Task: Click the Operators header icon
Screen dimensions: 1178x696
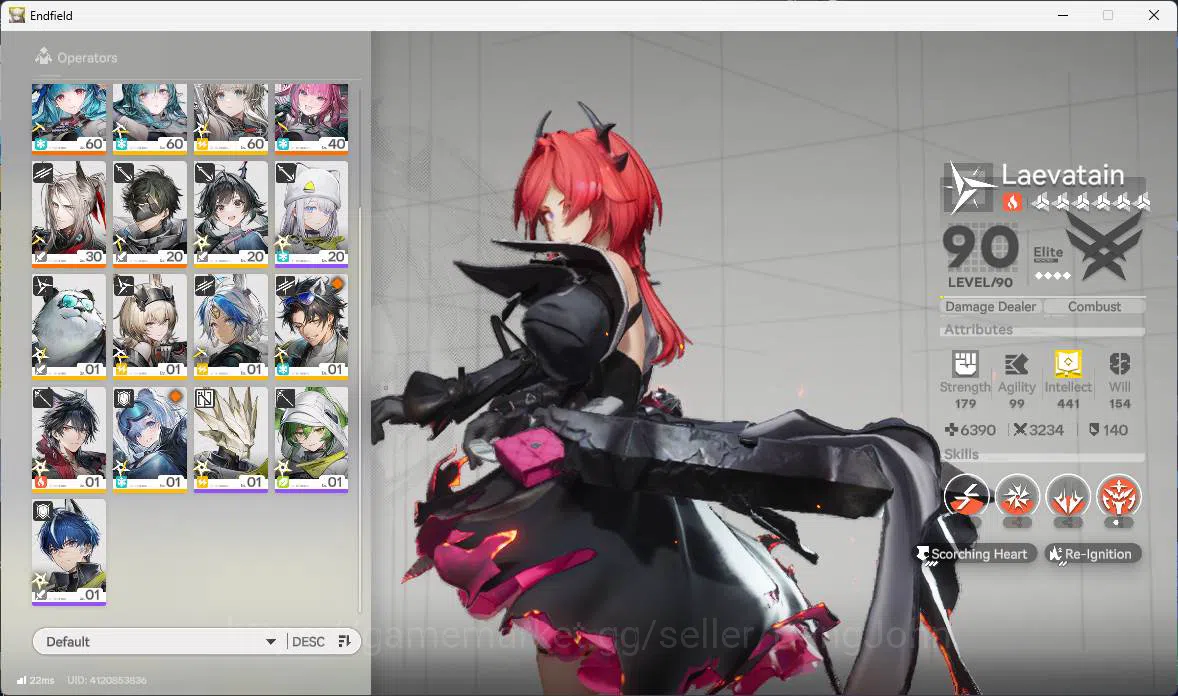Action: click(44, 56)
